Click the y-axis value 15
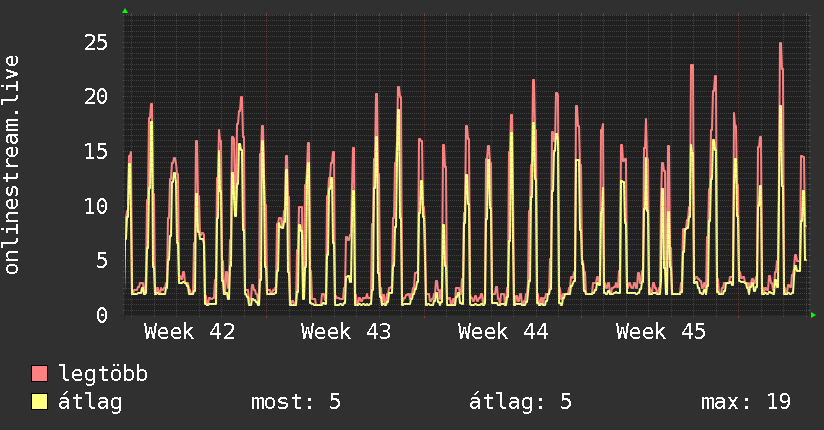 point(96,151)
